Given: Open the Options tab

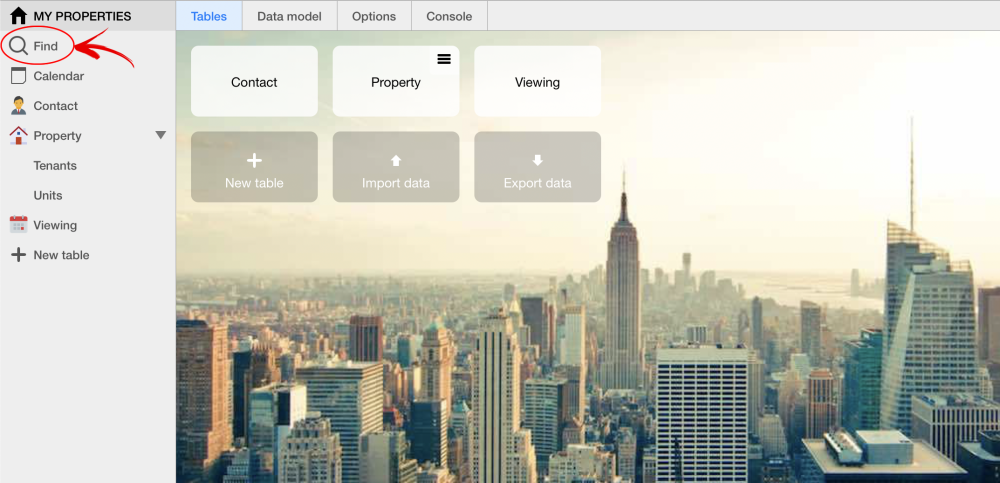Looking at the screenshot, I should coord(374,17).
